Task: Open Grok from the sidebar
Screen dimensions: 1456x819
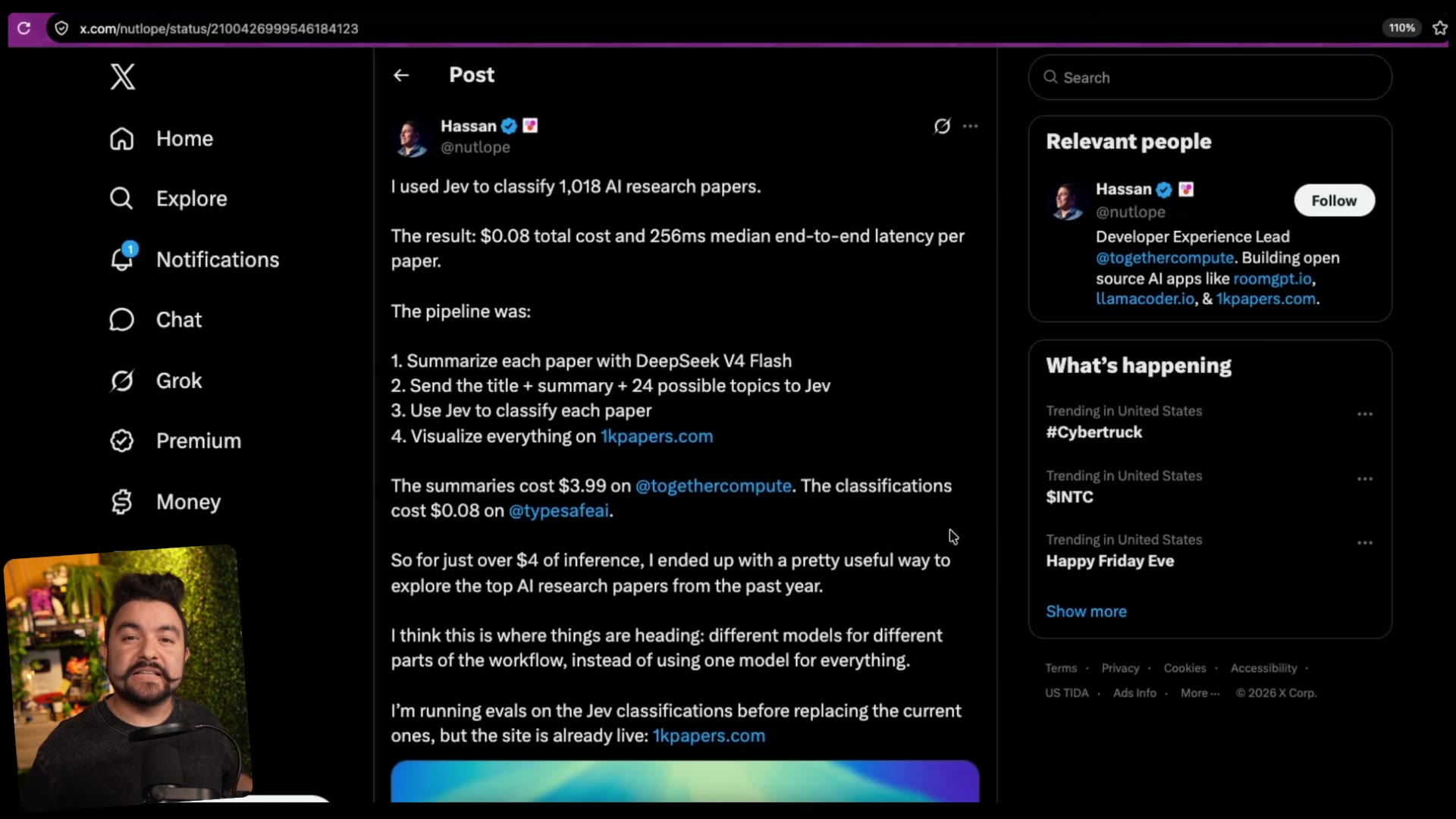Action: tap(155, 381)
